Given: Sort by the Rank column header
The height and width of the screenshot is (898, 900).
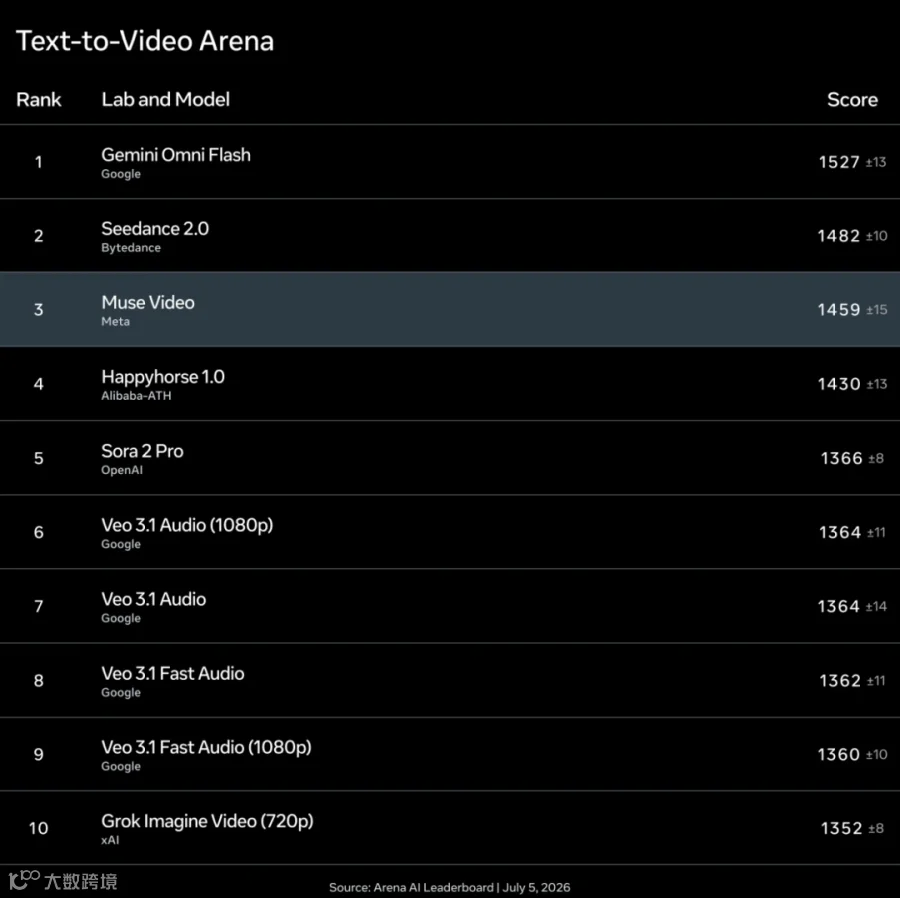Looking at the screenshot, I should coord(38,99).
